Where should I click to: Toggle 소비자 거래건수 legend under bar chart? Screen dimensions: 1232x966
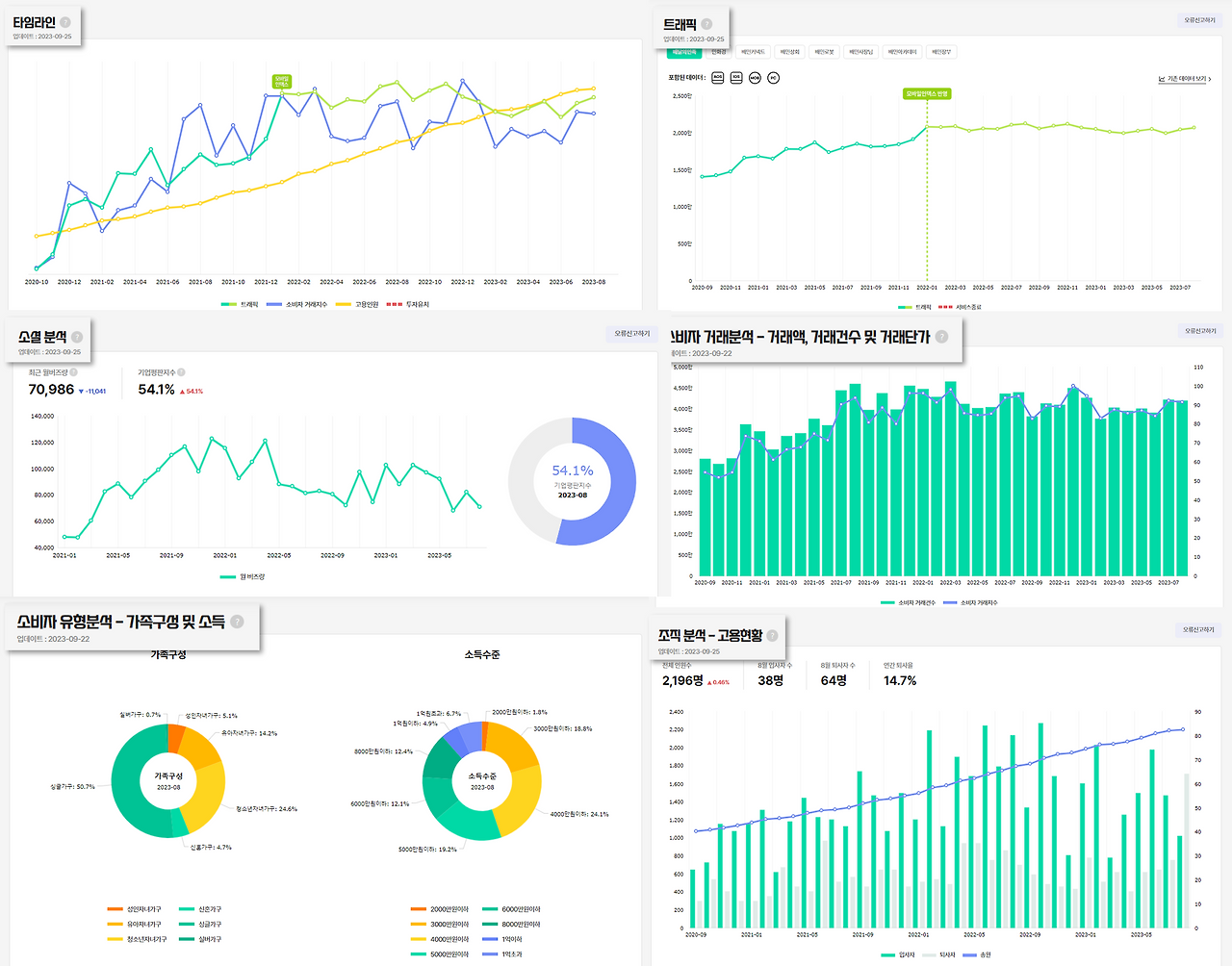909,602
